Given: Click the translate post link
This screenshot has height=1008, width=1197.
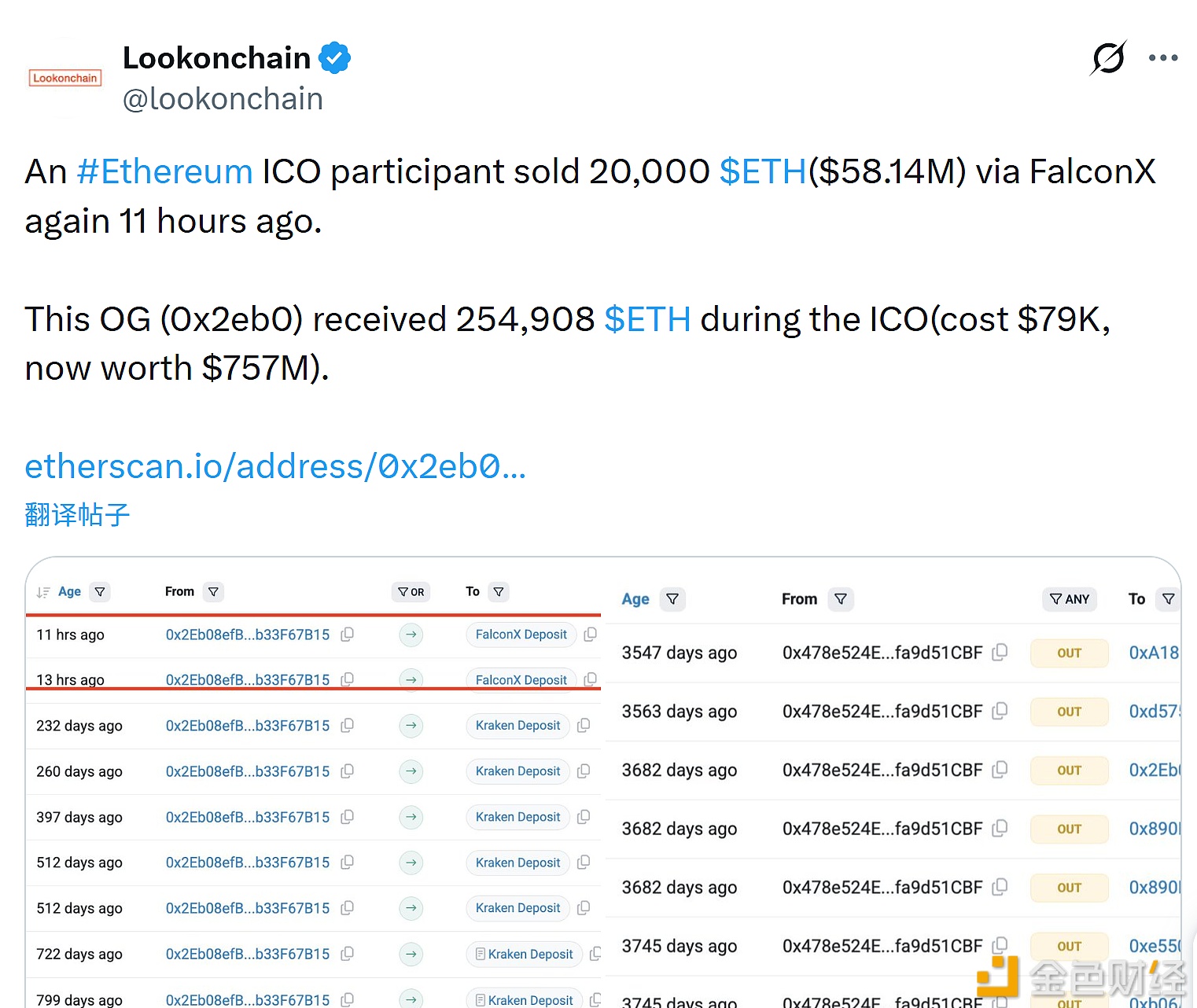Looking at the screenshot, I should pyautogui.click(x=77, y=515).
